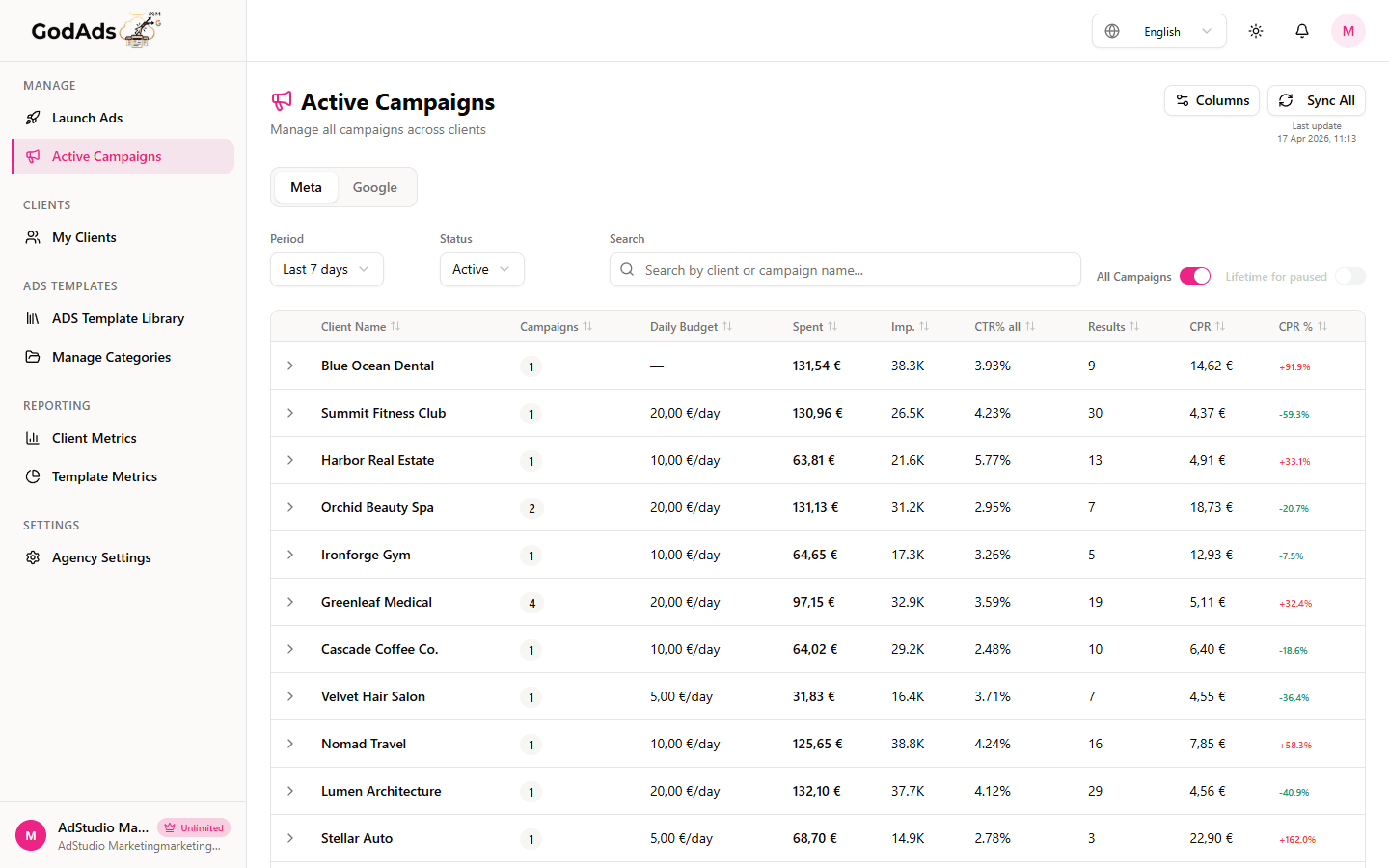Expand the Greenleaf Medical row
Viewport: 1389px width, 868px height.
click(290, 602)
